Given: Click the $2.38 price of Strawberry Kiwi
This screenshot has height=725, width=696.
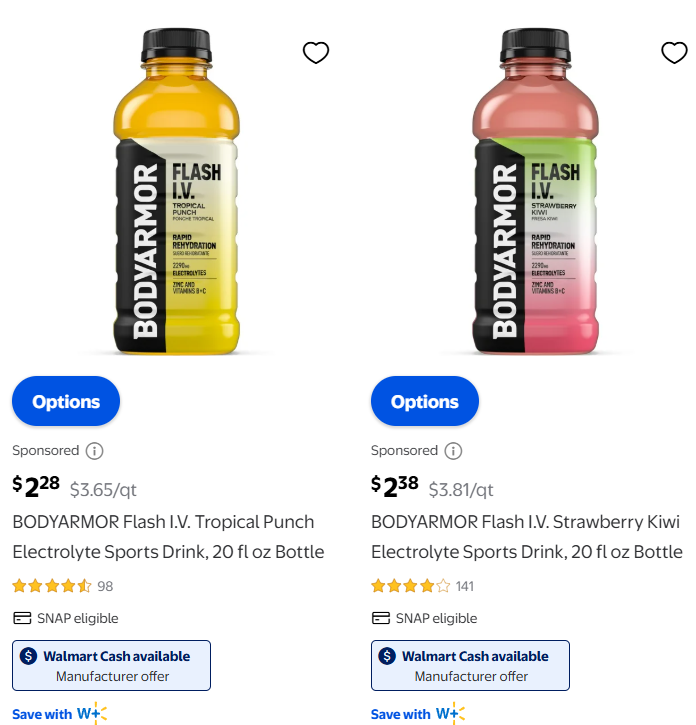Looking at the screenshot, I should 395,487.
